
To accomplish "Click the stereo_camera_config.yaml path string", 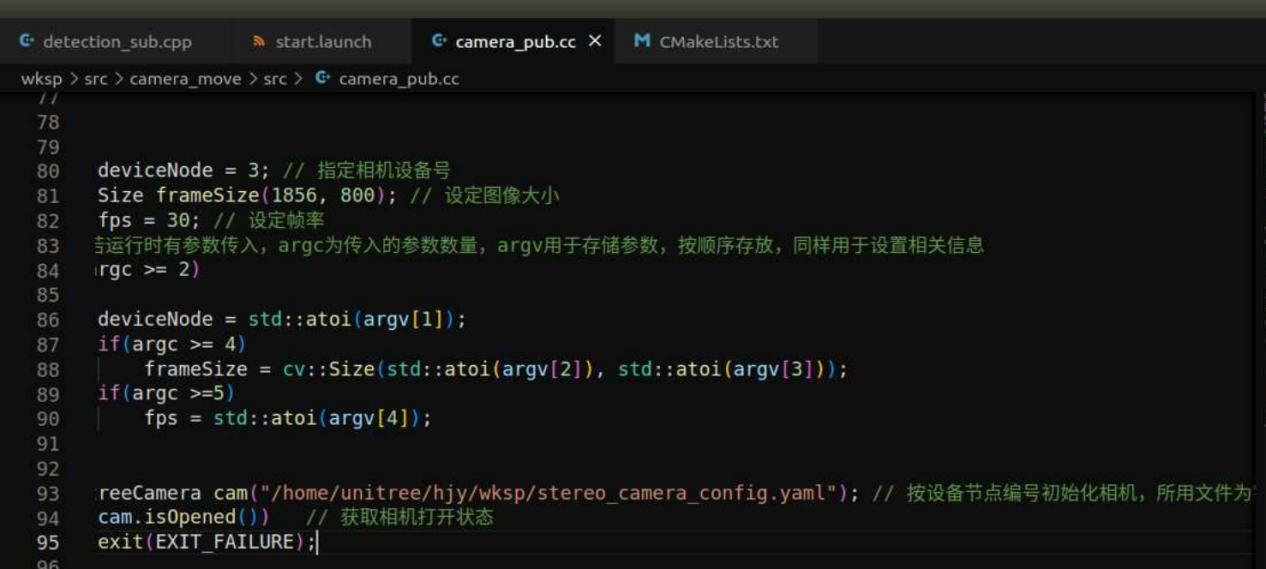I will click(553, 493).
